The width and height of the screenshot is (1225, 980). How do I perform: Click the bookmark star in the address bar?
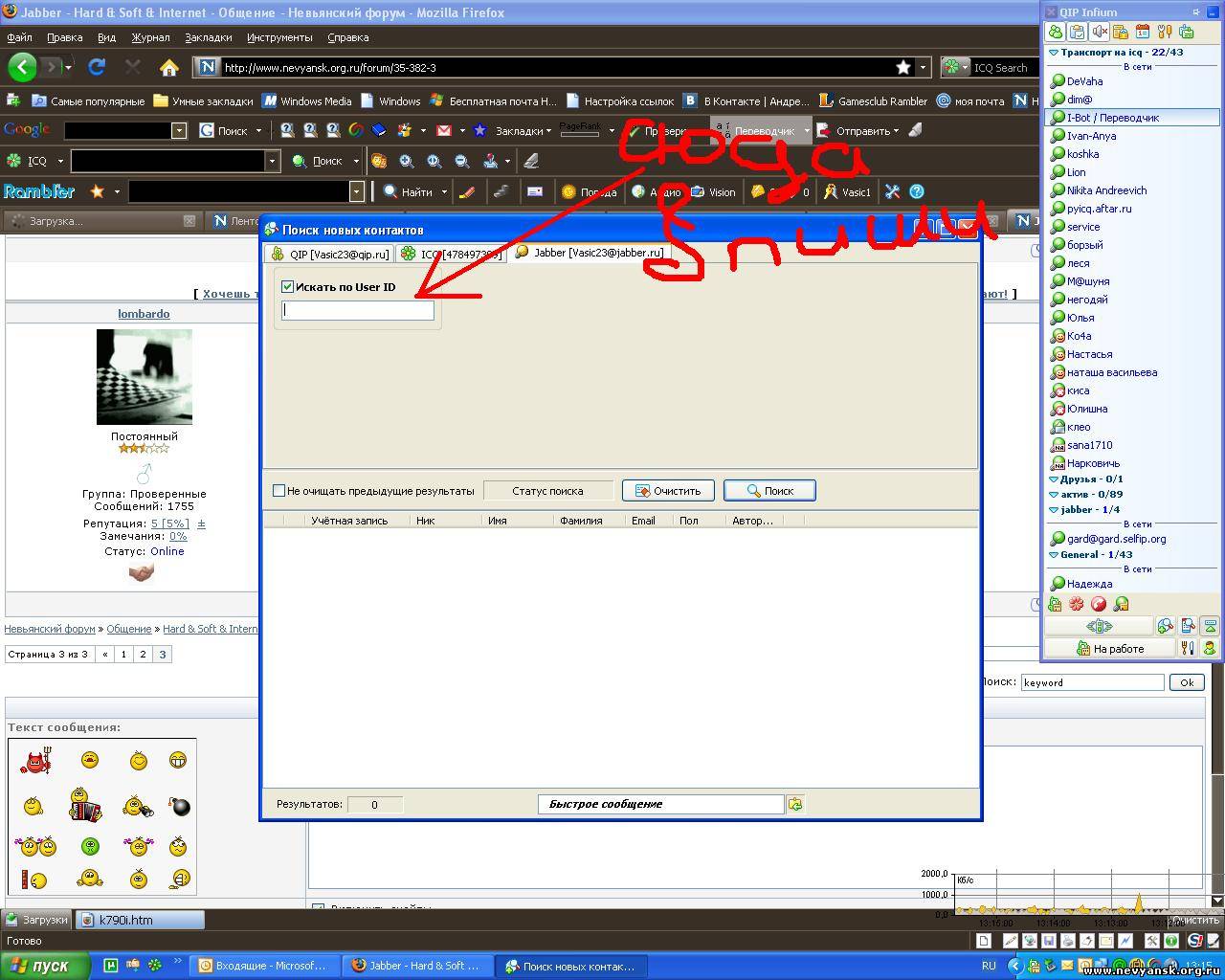[x=903, y=67]
